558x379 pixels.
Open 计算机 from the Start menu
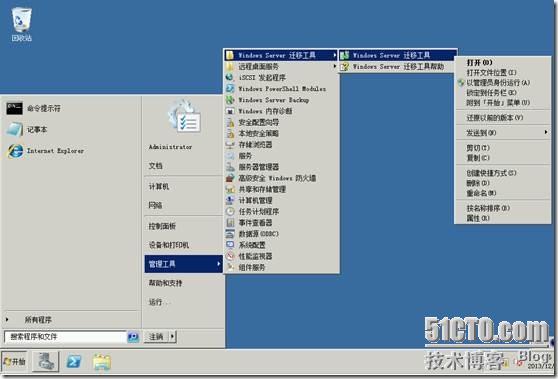point(158,186)
